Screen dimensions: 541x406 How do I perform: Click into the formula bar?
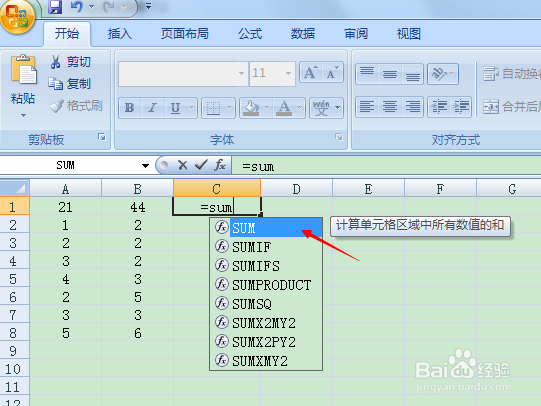coord(386,166)
